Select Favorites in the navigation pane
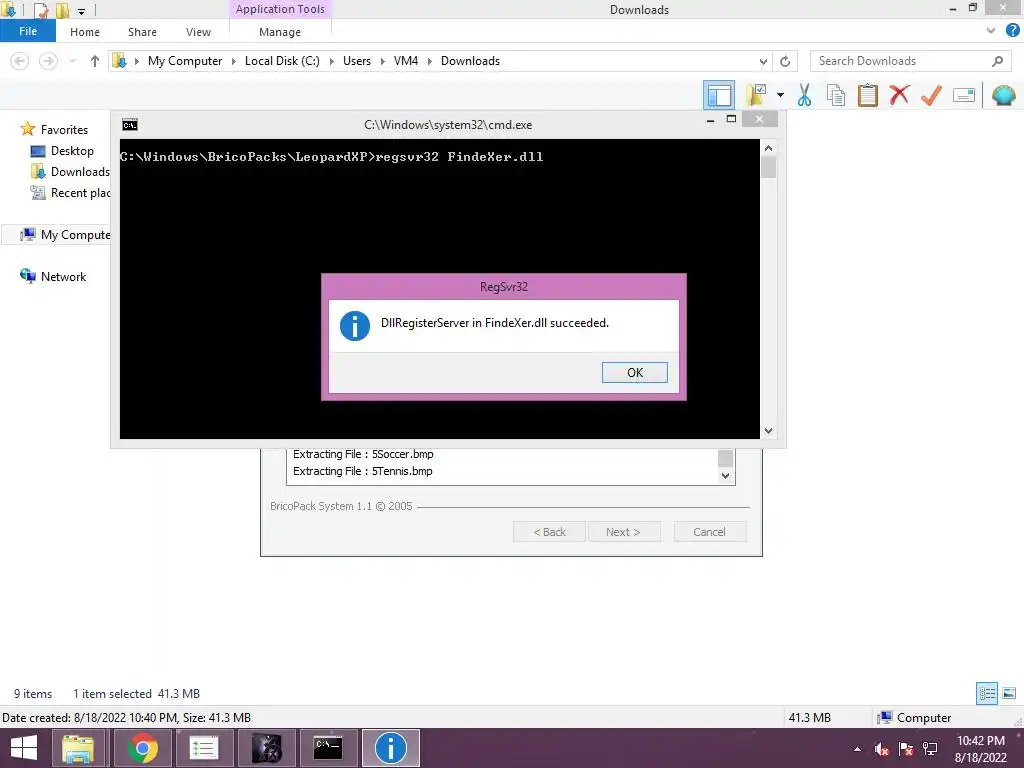The width and height of the screenshot is (1024, 768). pyautogui.click(x=64, y=129)
